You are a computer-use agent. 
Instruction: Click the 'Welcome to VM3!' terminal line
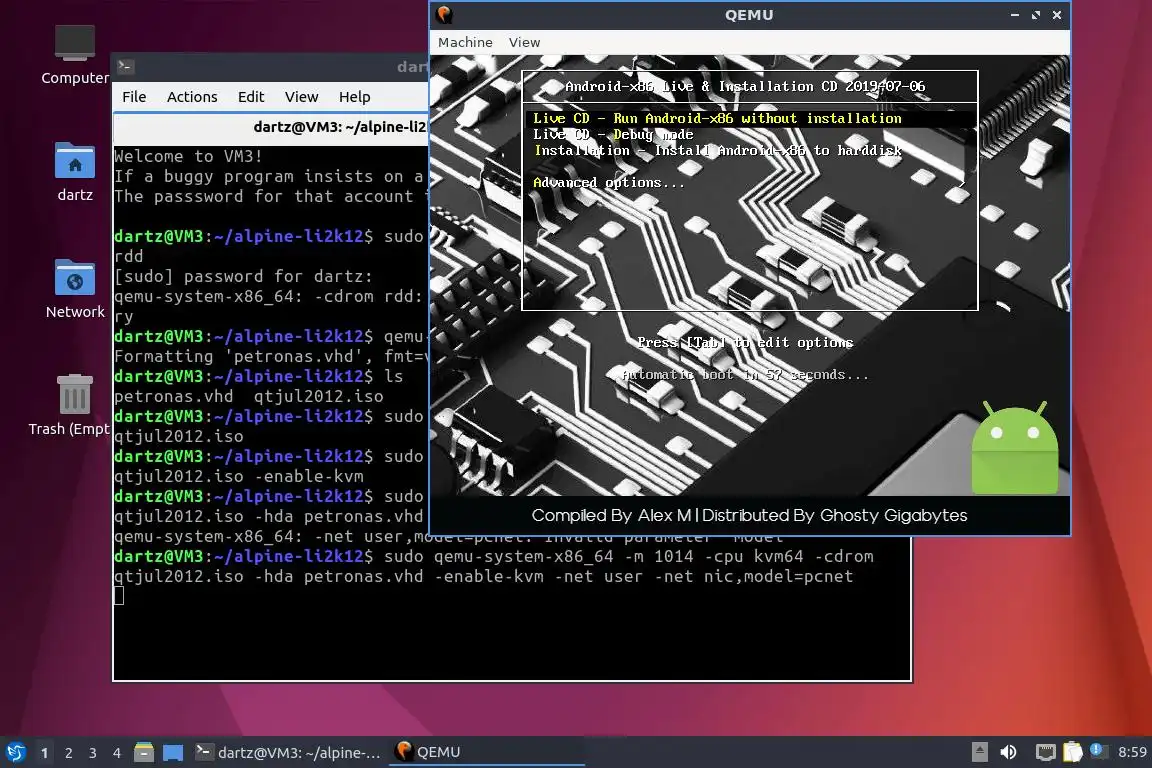pos(188,157)
